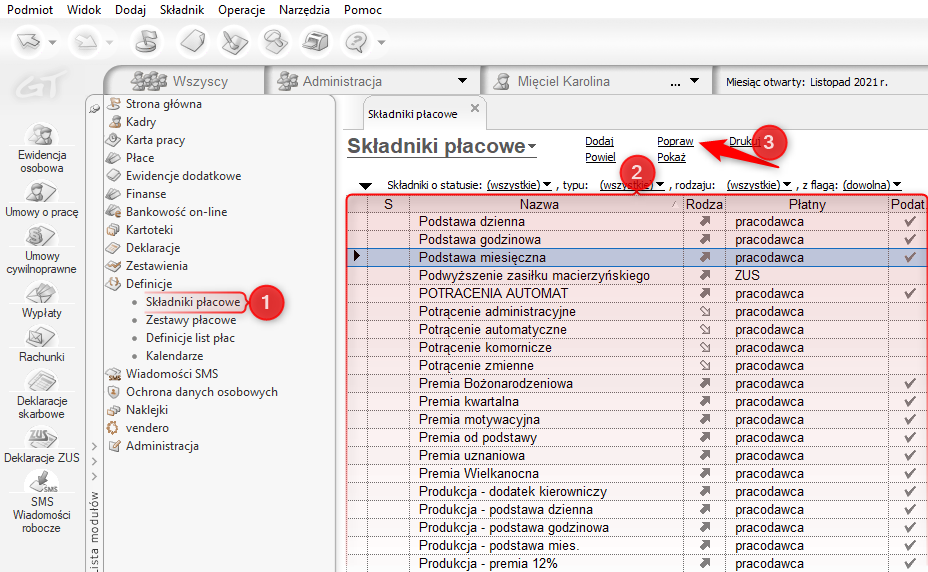This screenshot has width=928, height=572.
Task: Click the Dodaj link
Action: click(x=600, y=141)
